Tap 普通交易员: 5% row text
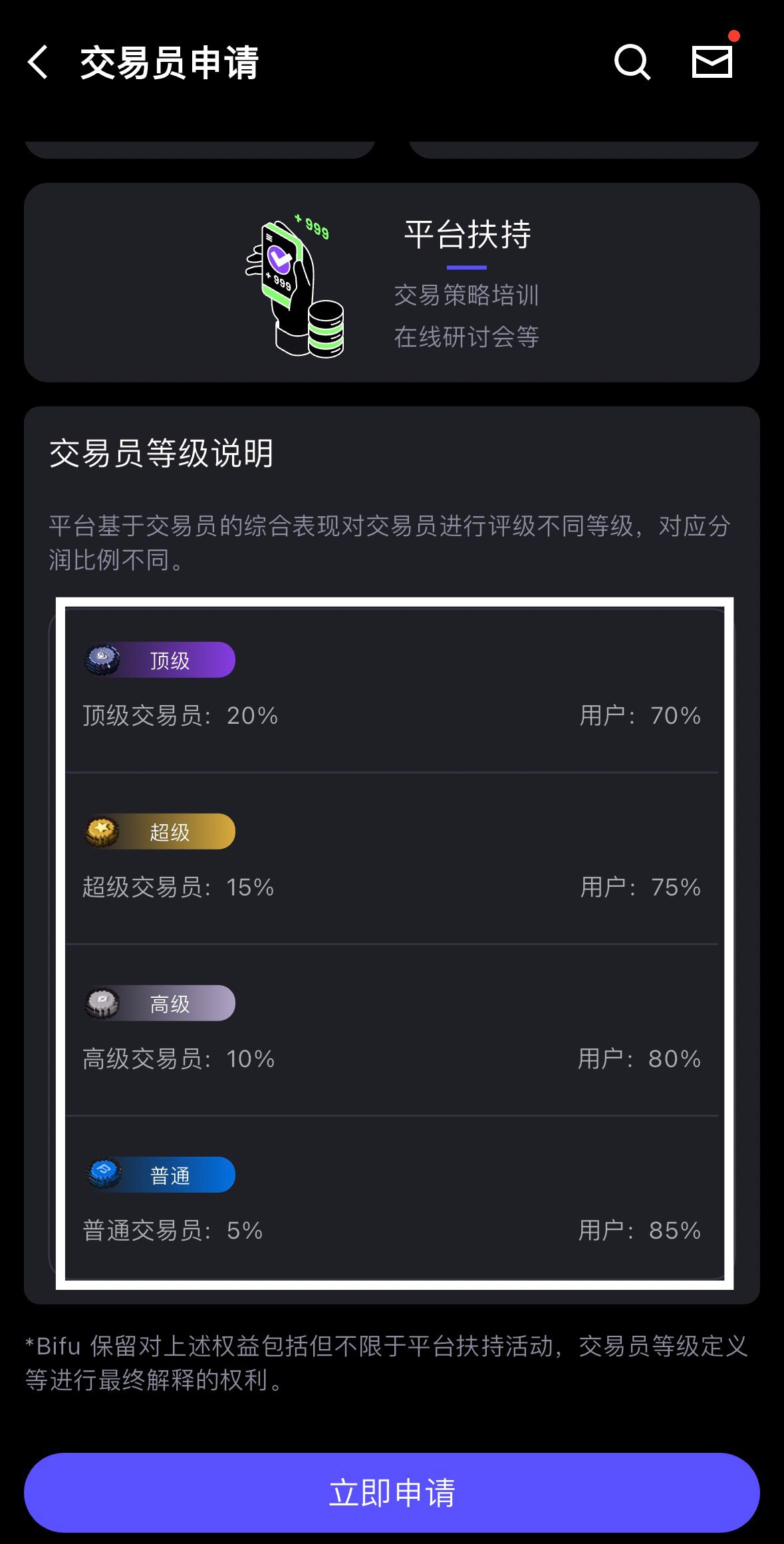The width and height of the screenshot is (784, 1544). pyautogui.click(x=173, y=1231)
